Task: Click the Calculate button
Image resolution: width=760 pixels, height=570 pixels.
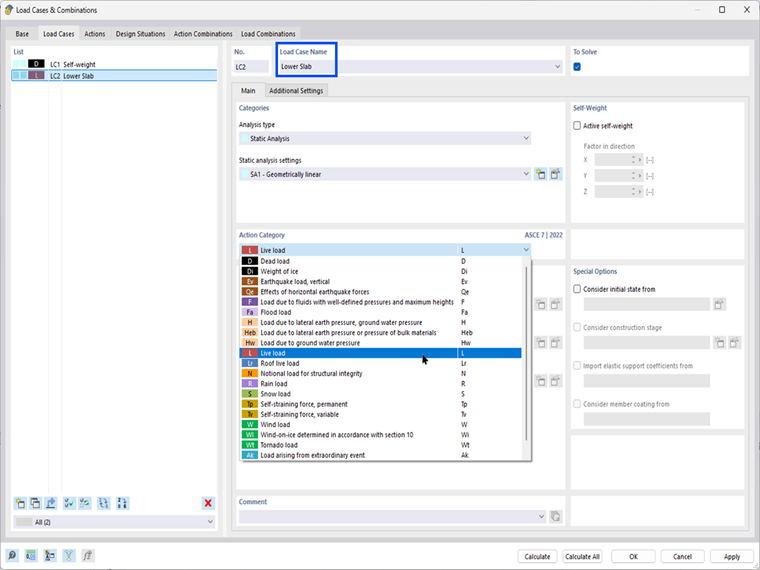Action: (537, 556)
